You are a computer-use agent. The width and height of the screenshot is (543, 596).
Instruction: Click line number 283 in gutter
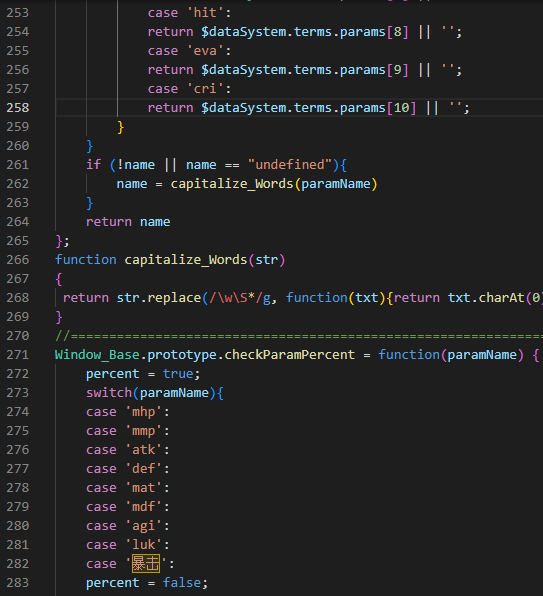click(x=17, y=583)
